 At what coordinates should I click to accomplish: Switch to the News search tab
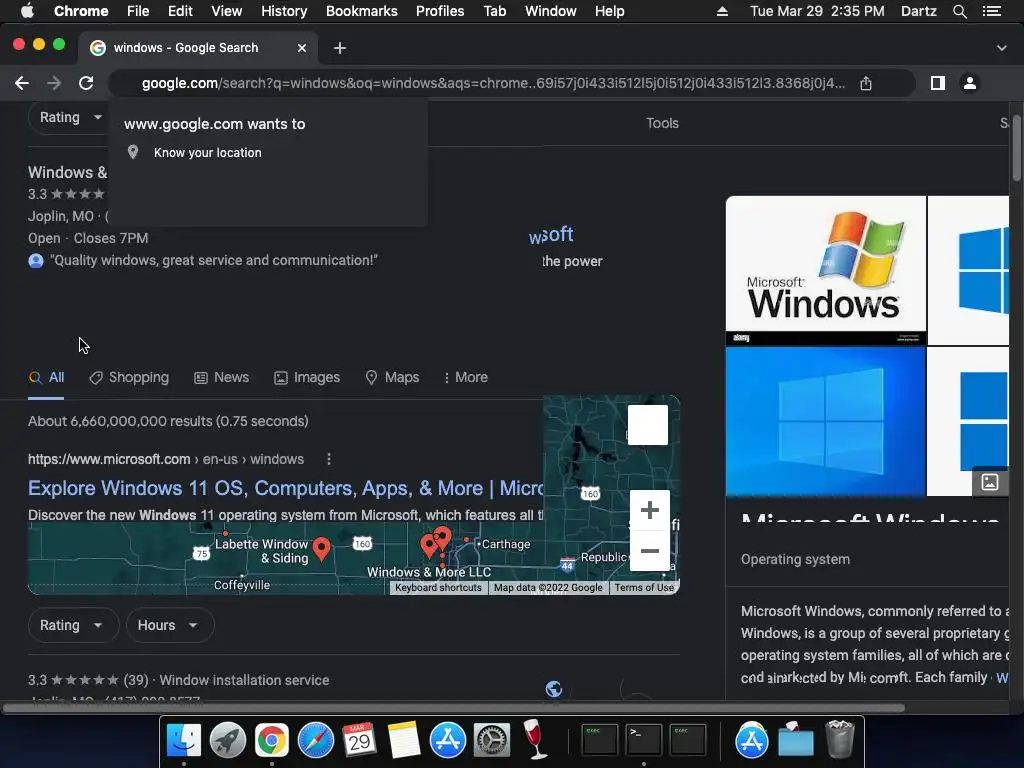(x=222, y=377)
